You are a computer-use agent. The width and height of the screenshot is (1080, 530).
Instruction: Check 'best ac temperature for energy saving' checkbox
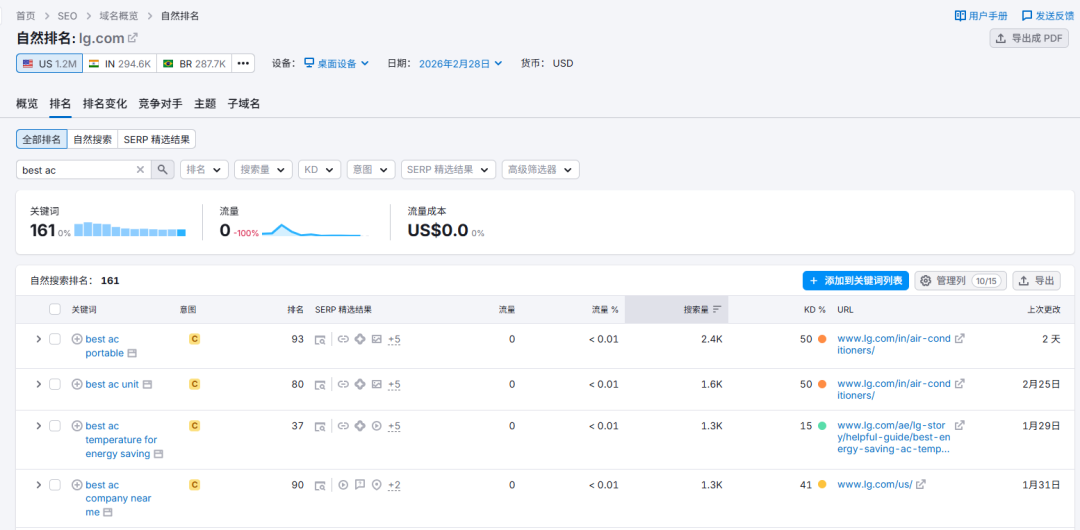(x=55, y=426)
